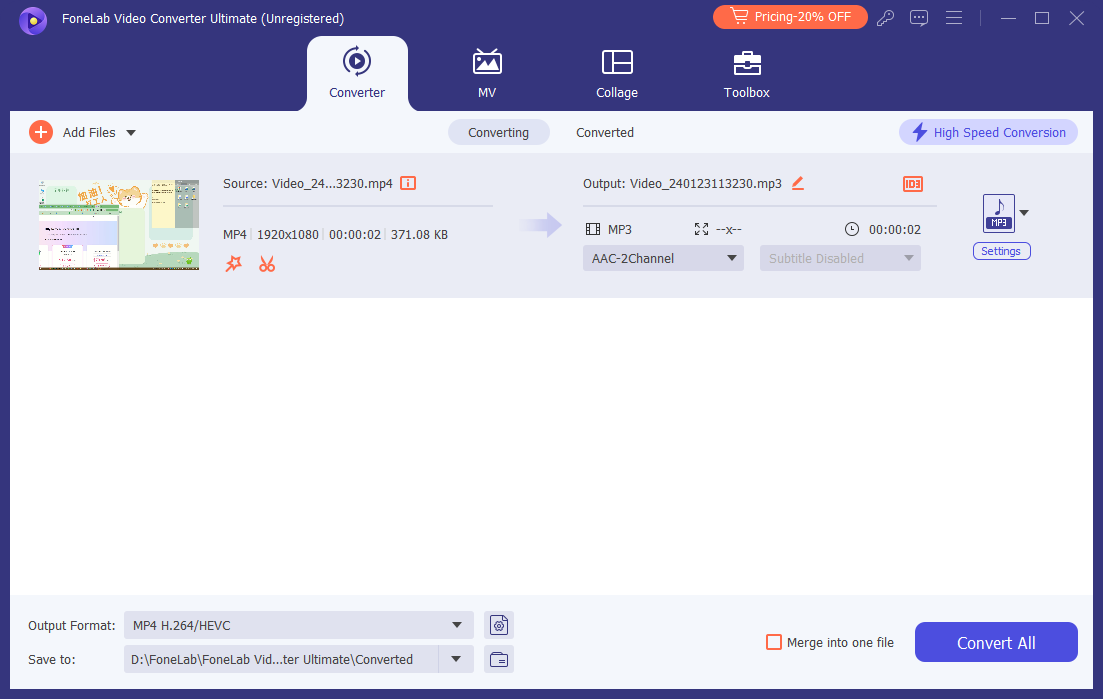This screenshot has width=1103, height=699.
Task: Open the feedback chat icon
Action: click(x=919, y=18)
